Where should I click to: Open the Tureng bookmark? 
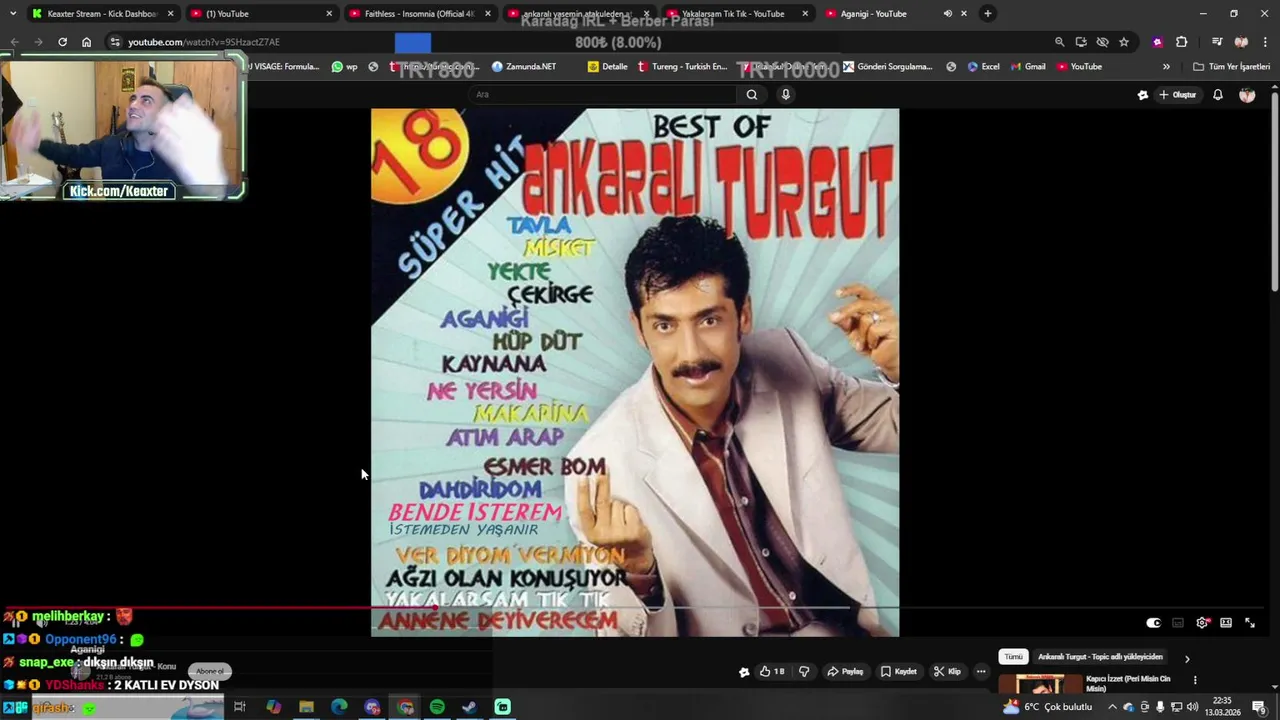tap(683, 67)
